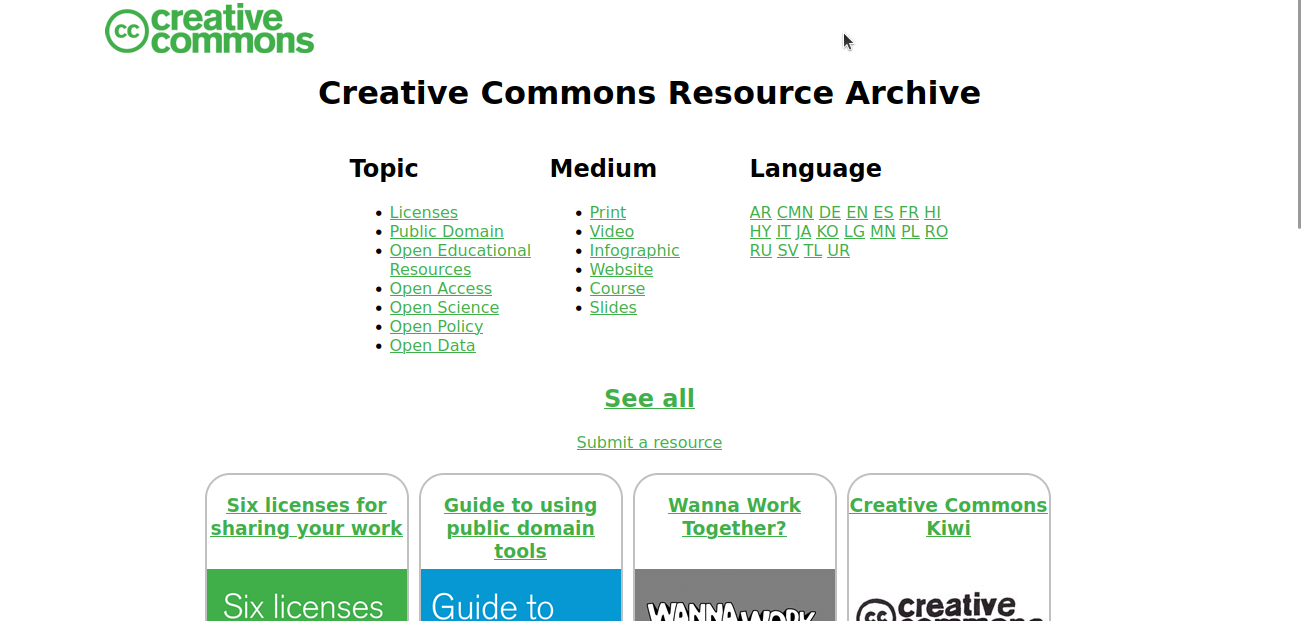The width and height of the screenshot is (1301, 621).
Task: Filter by Video medium
Action: (612, 231)
